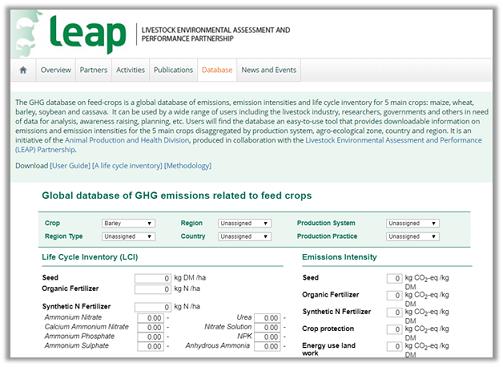Open the Region dropdown

(245, 223)
